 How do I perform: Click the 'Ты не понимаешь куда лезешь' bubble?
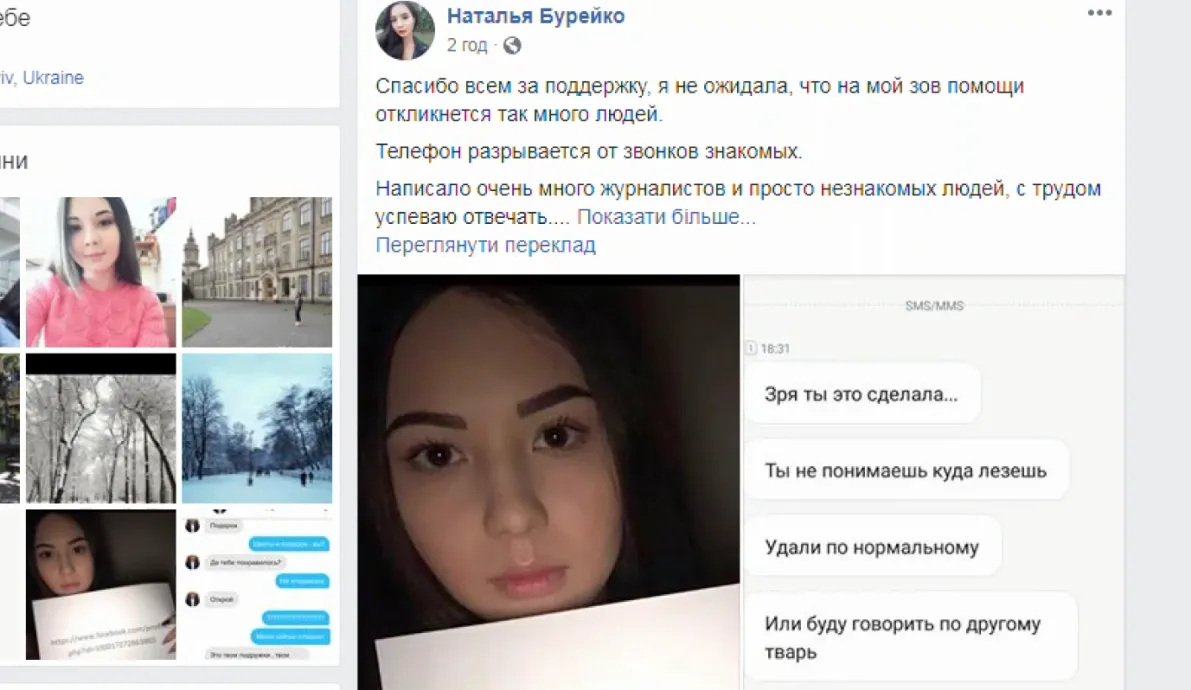(906, 470)
